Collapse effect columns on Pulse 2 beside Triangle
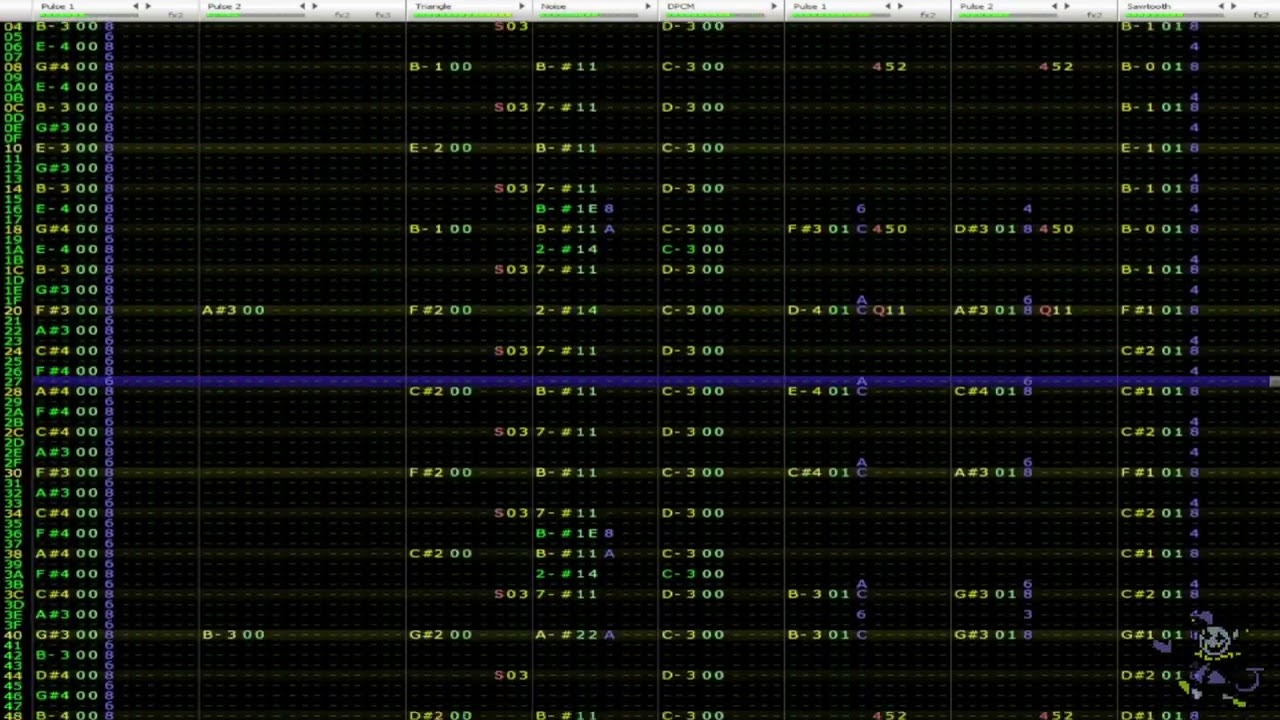Viewport: 1280px width, 720px height. click(303, 6)
